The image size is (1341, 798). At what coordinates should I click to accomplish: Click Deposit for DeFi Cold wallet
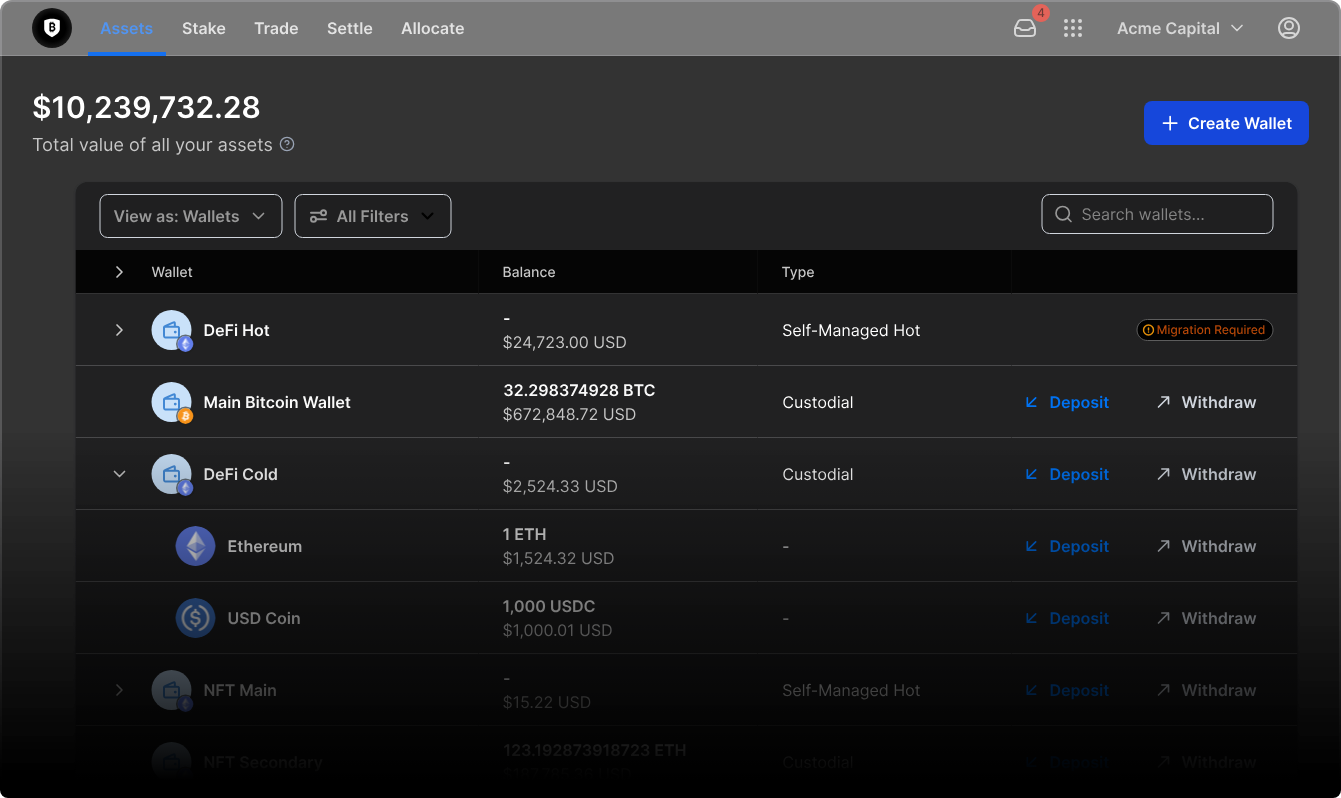point(1067,474)
